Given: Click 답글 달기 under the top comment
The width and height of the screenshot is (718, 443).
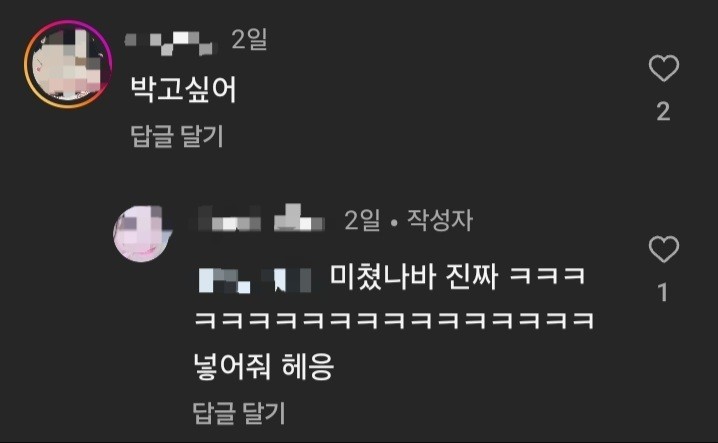Looking at the screenshot, I should point(177,136).
